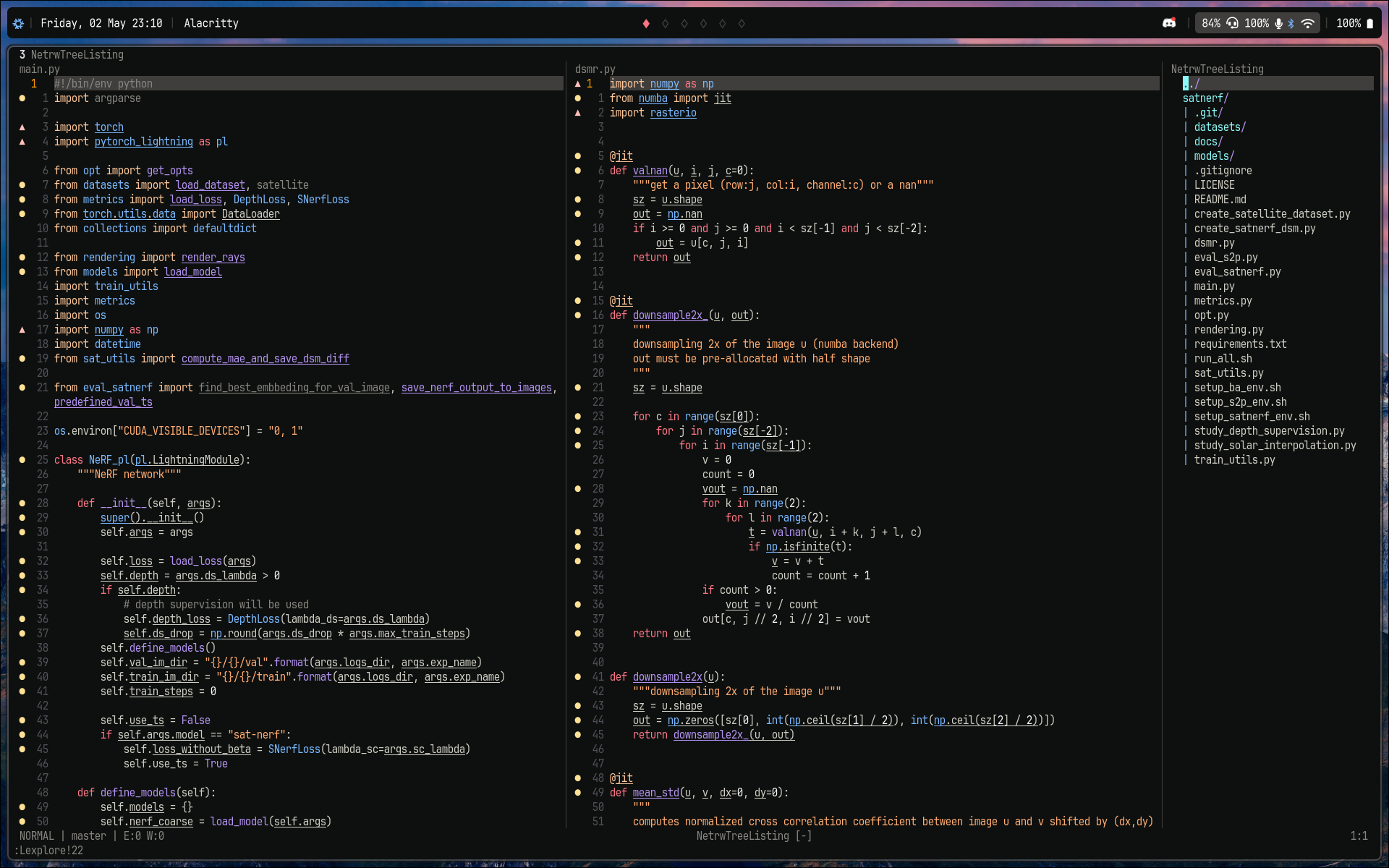Click the battery icon

pos(1369,23)
